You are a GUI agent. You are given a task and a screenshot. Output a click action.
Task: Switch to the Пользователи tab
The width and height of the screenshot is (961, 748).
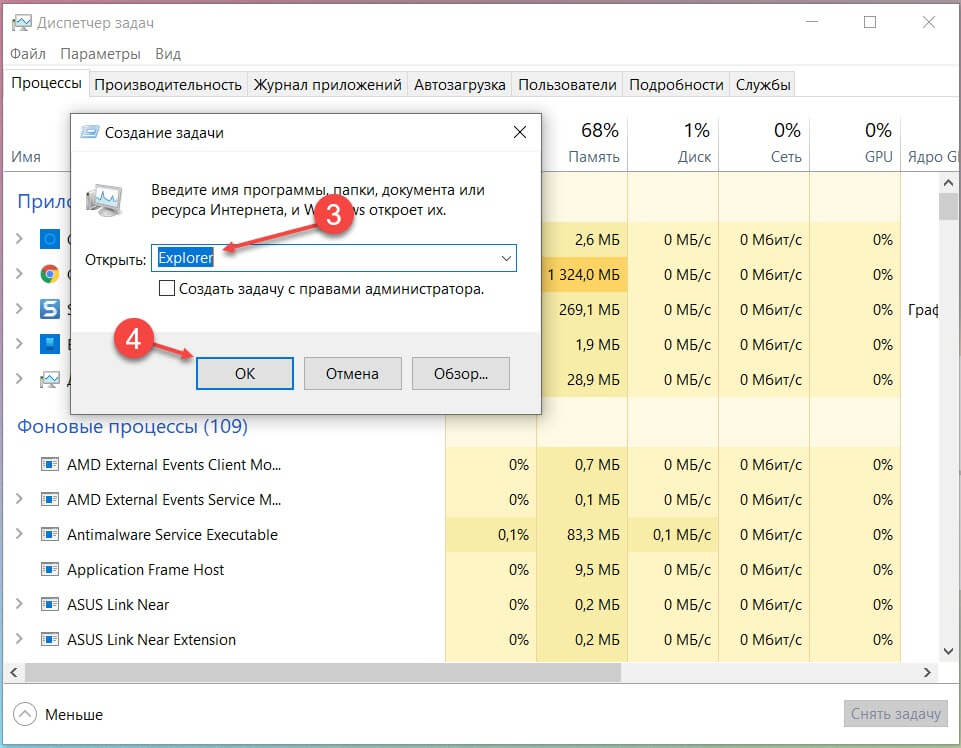[567, 85]
